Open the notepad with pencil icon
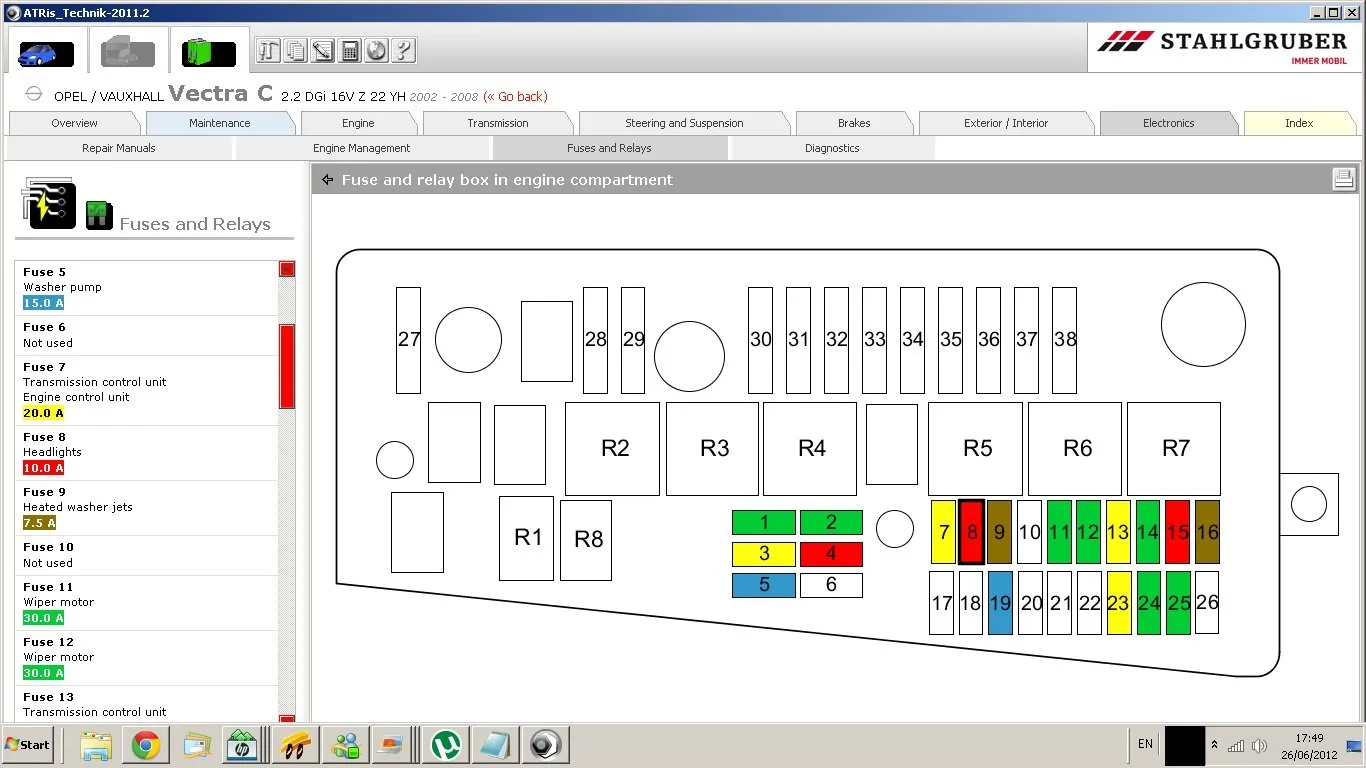Viewport: 1366px width, 768px height. (322, 50)
